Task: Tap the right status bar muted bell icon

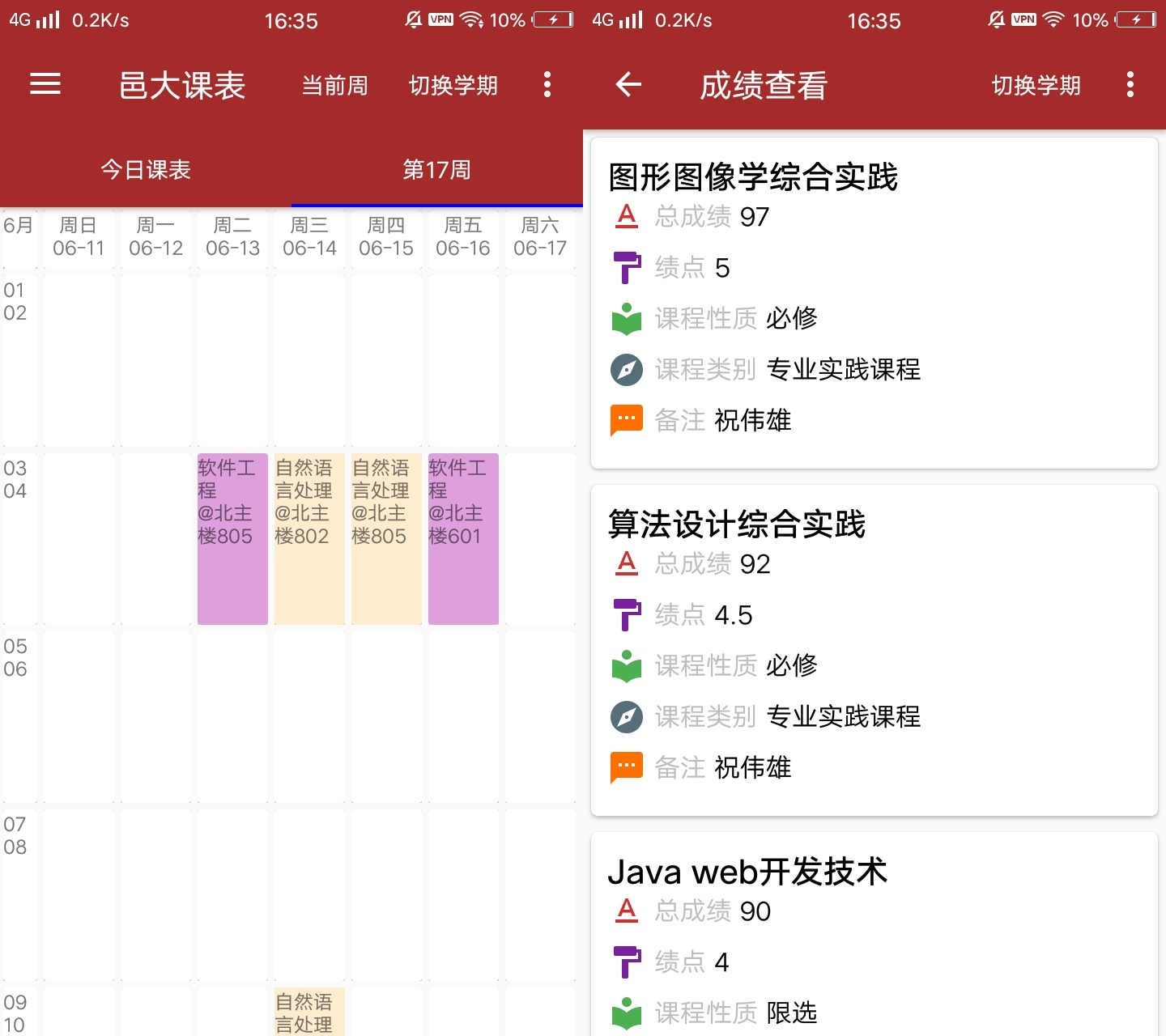Action: (x=997, y=19)
